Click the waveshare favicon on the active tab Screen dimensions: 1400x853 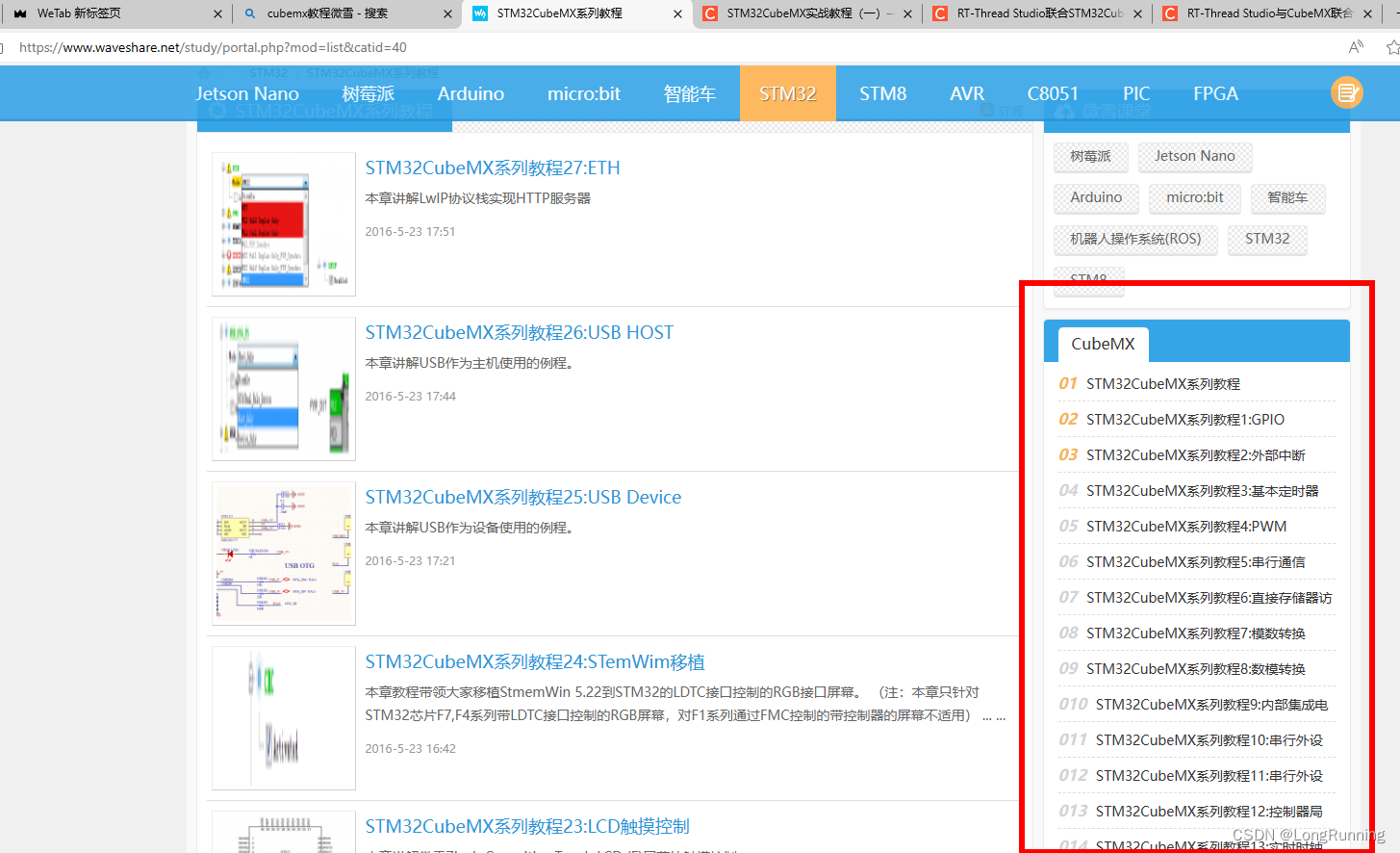[x=479, y=14]
